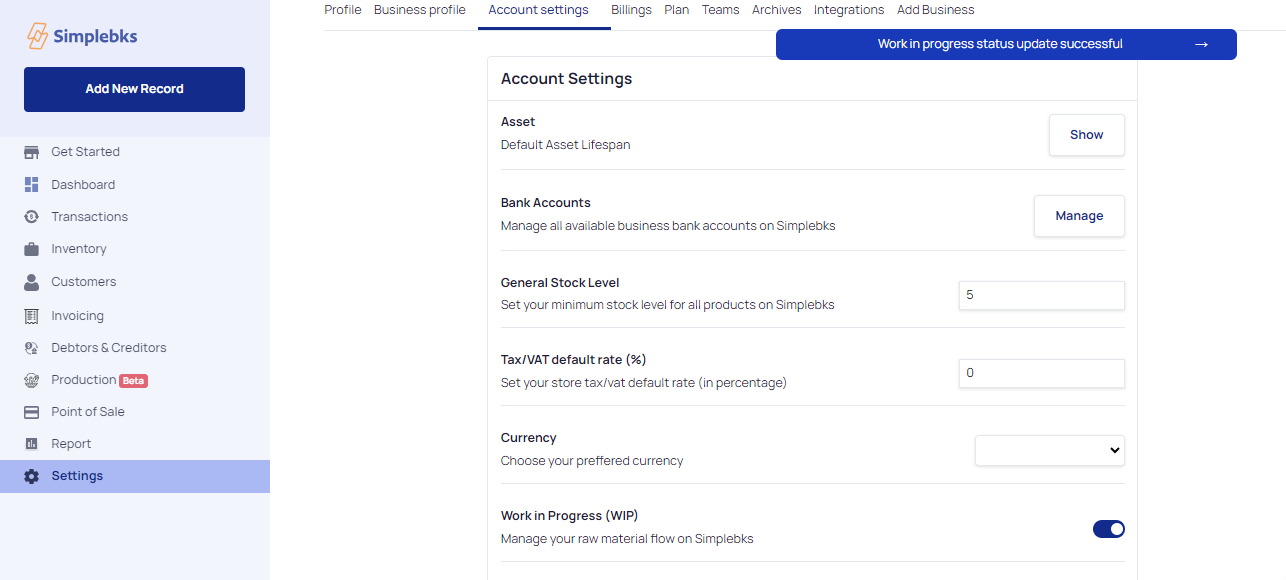Click the Settings gear icon
1286x580 pixels.
pyautogui.click(x=32, y=476)
